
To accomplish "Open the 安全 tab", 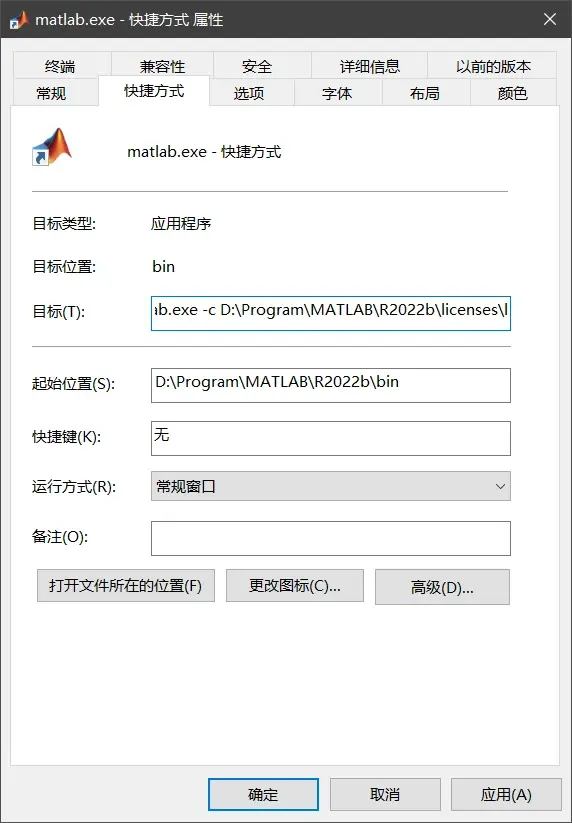I will (x=257, y=67).
